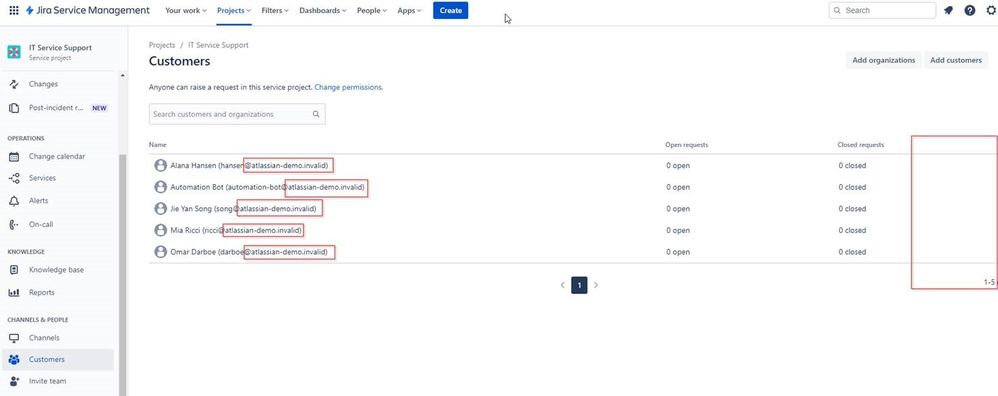Expand the Your work dropdown
This screenshot has height=396, width=998.
click(186, 10)
